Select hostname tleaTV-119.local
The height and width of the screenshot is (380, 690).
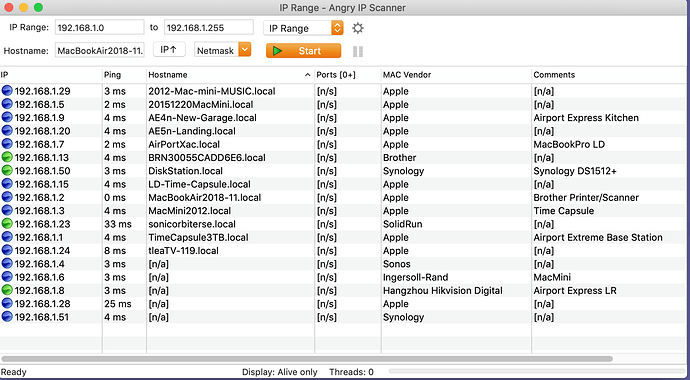pos(184,250)
